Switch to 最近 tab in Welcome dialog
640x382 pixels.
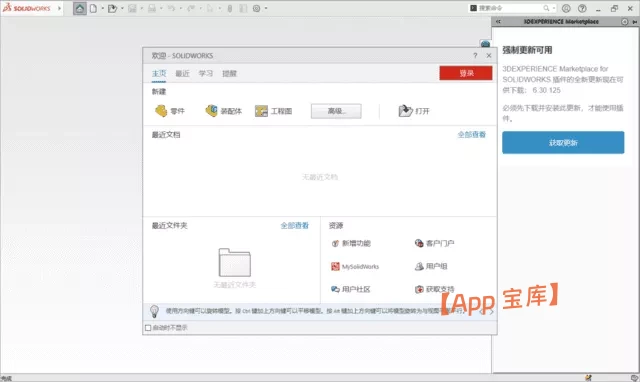[x=182, y=73]
